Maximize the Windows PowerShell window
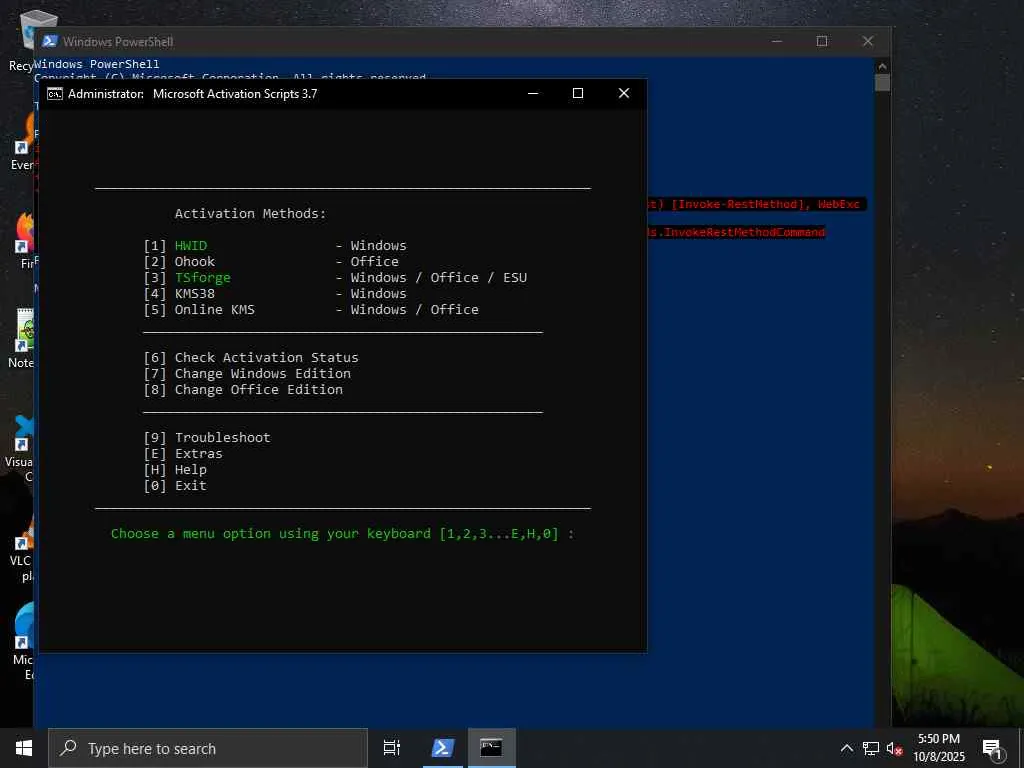The width and height of the screenshot is (1024, 768). 822,41
